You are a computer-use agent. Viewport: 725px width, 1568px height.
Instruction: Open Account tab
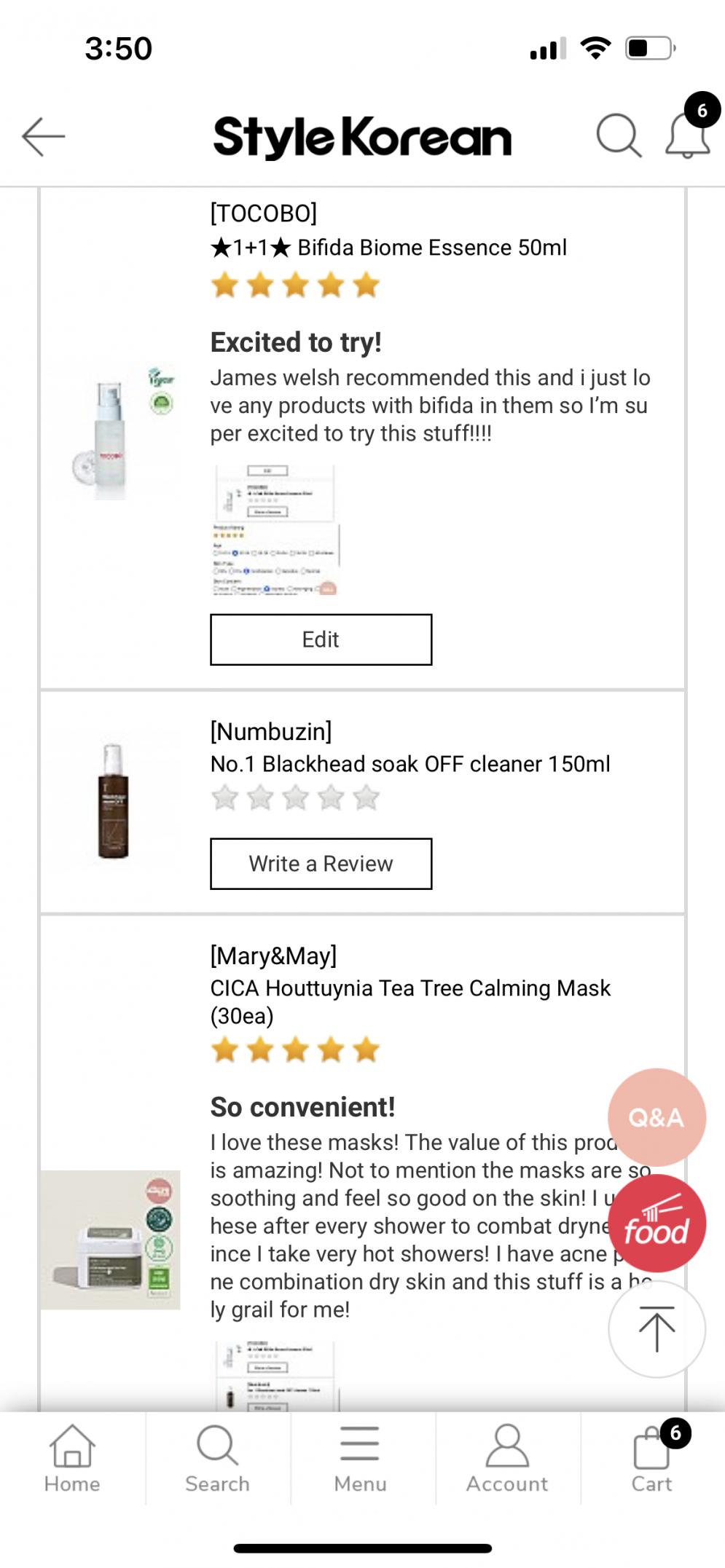click(x=507, y=1459)
